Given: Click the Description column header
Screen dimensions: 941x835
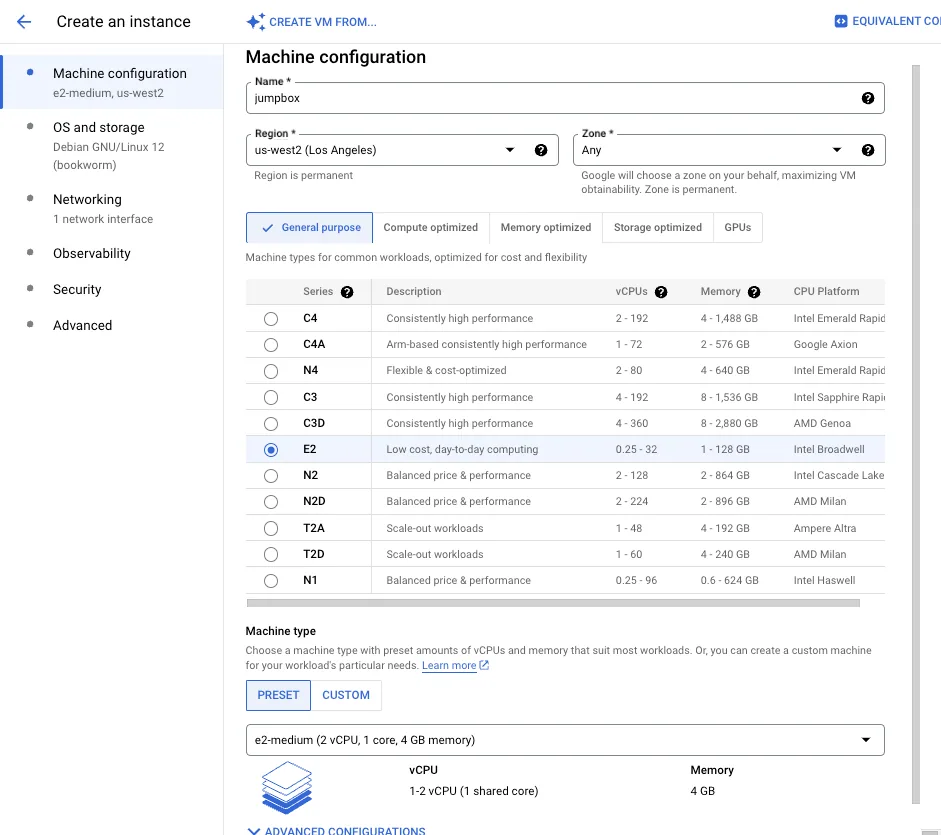Looking at the screenshot, I should click(413, 292).
